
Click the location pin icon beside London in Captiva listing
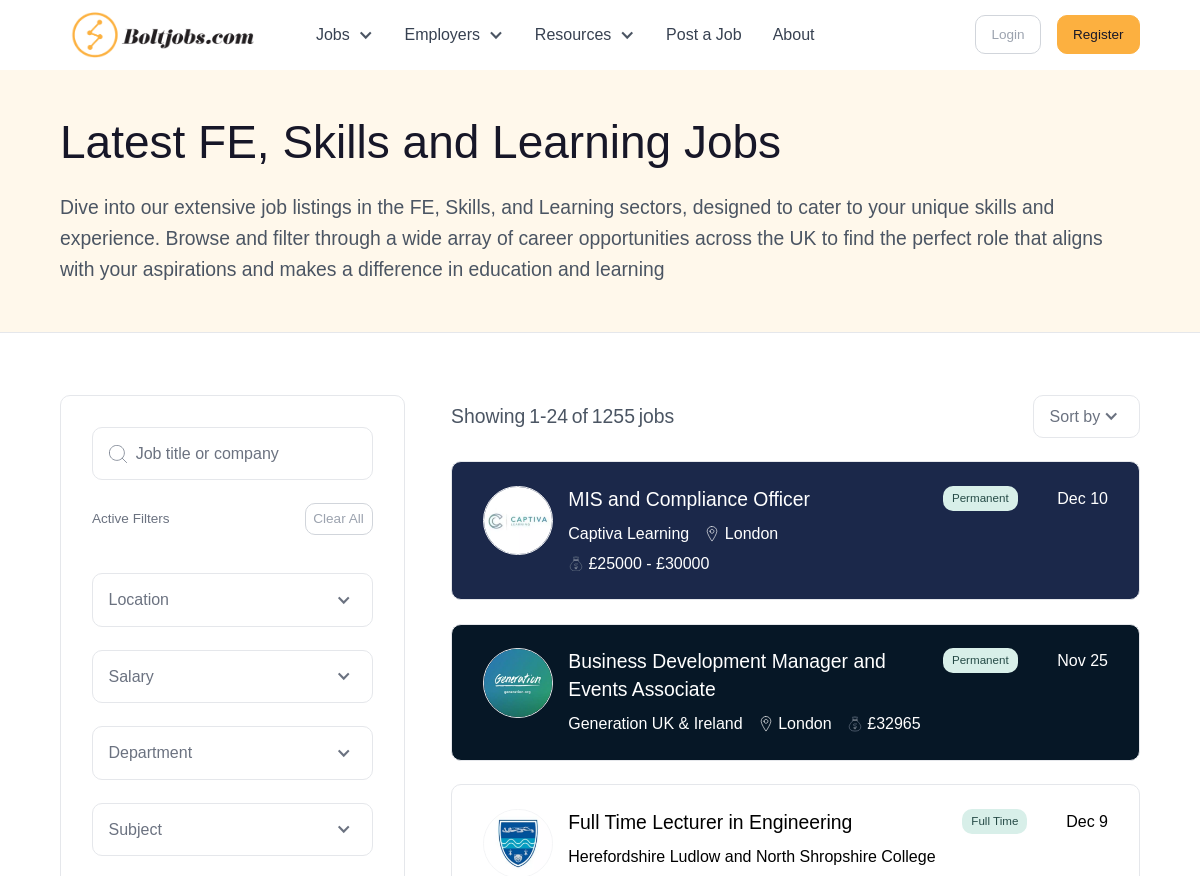(712, 534)
